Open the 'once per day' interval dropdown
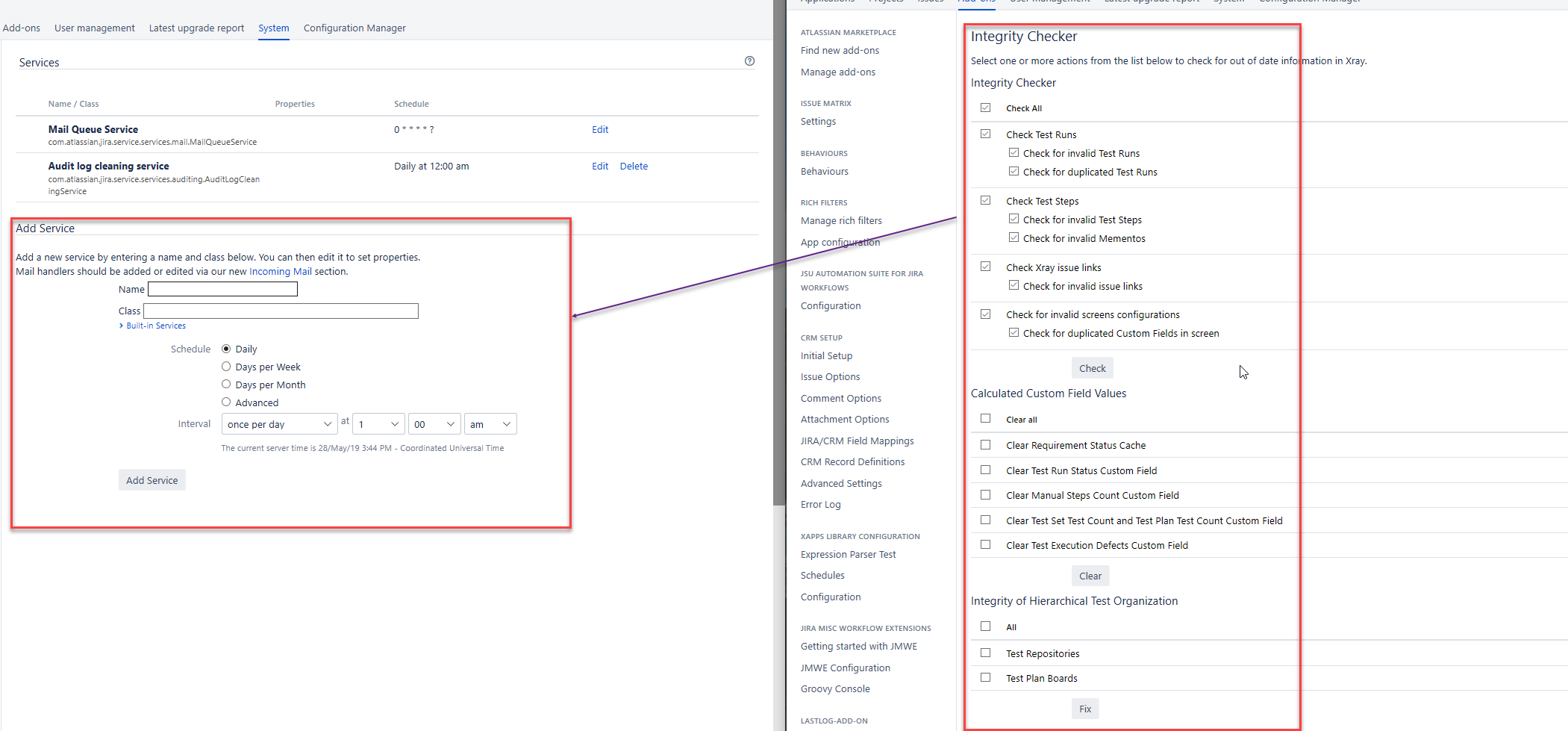 280,424
